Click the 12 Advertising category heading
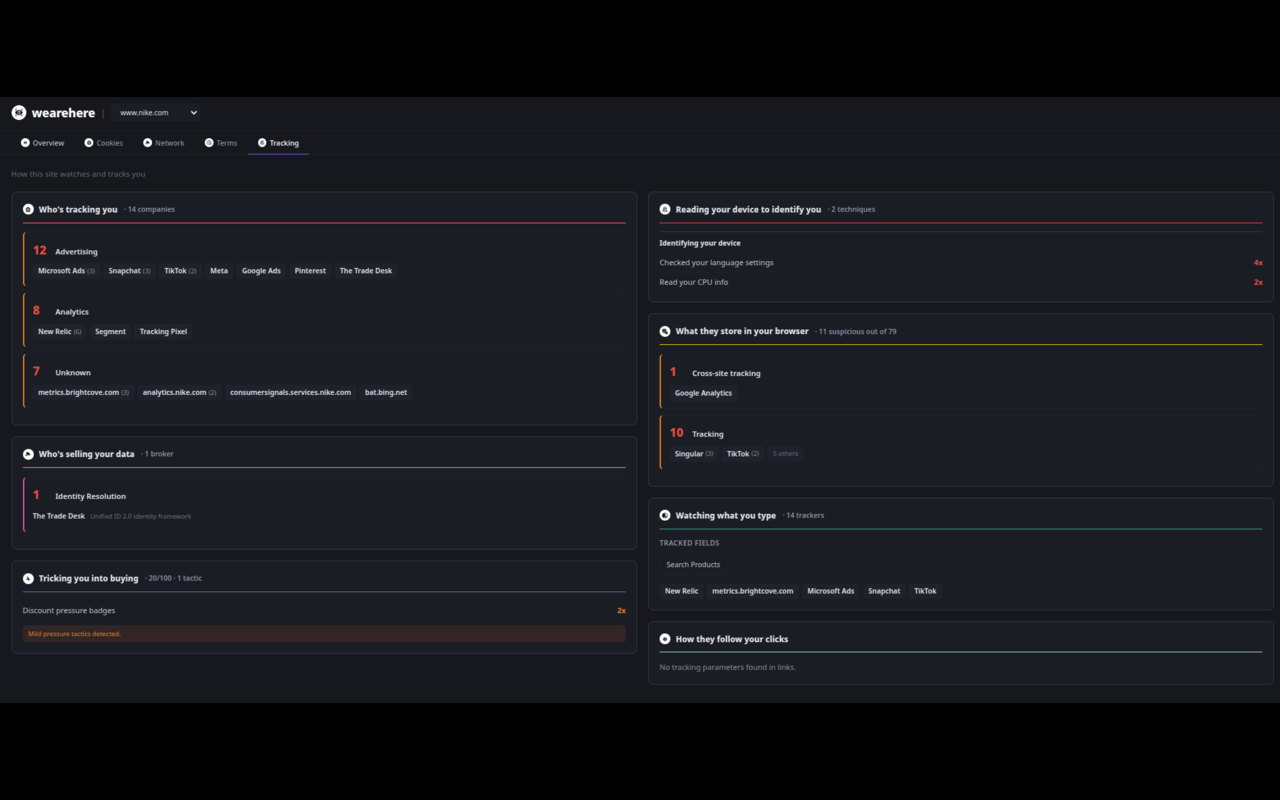This screenshot has width=1280, height=800. (65, 251)
